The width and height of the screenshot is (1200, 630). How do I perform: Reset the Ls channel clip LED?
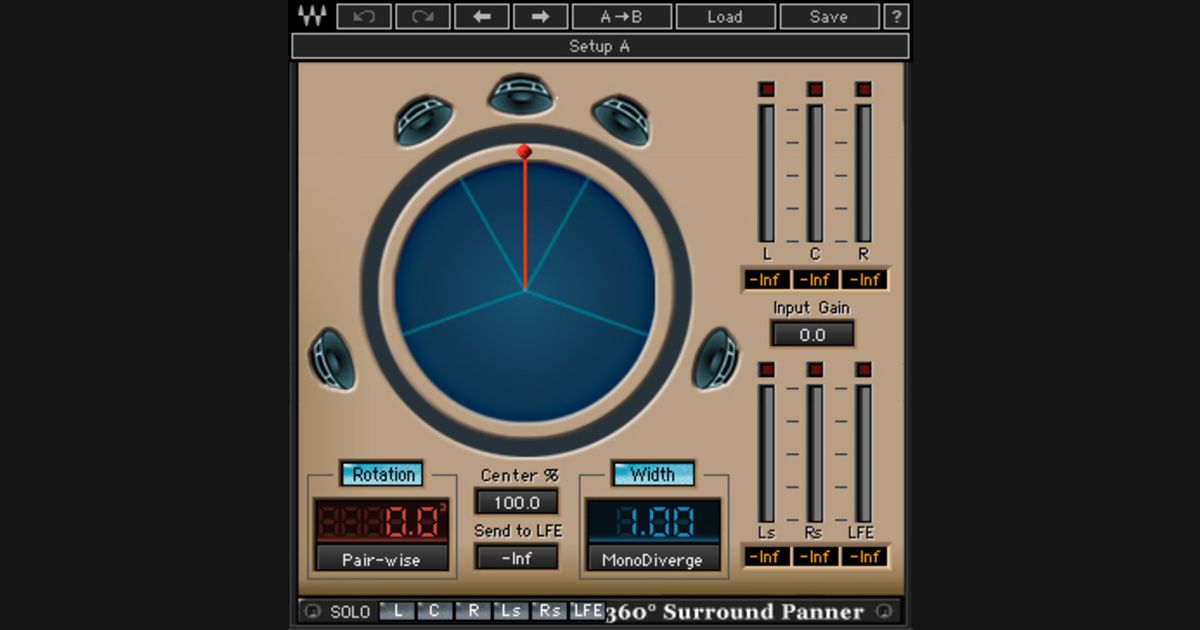767,369
